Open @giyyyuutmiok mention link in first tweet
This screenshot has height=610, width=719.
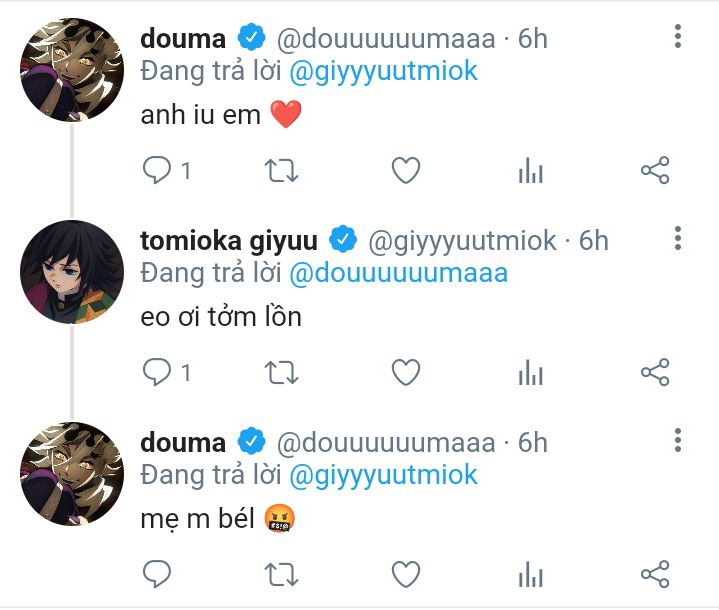pos(383,72)
